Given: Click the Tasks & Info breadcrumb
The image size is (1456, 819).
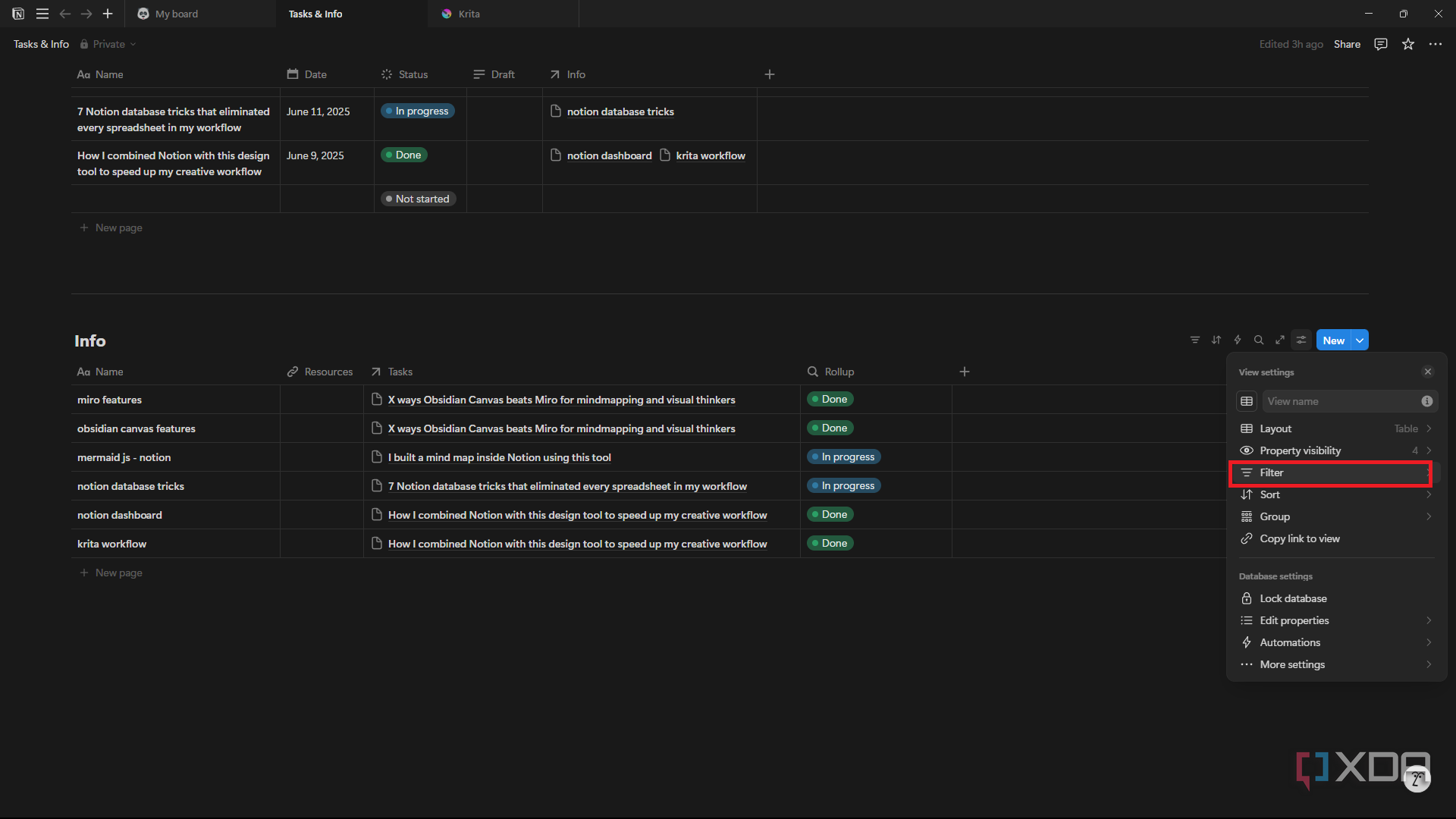Looking at the screenshot, I should coord(41,44).
